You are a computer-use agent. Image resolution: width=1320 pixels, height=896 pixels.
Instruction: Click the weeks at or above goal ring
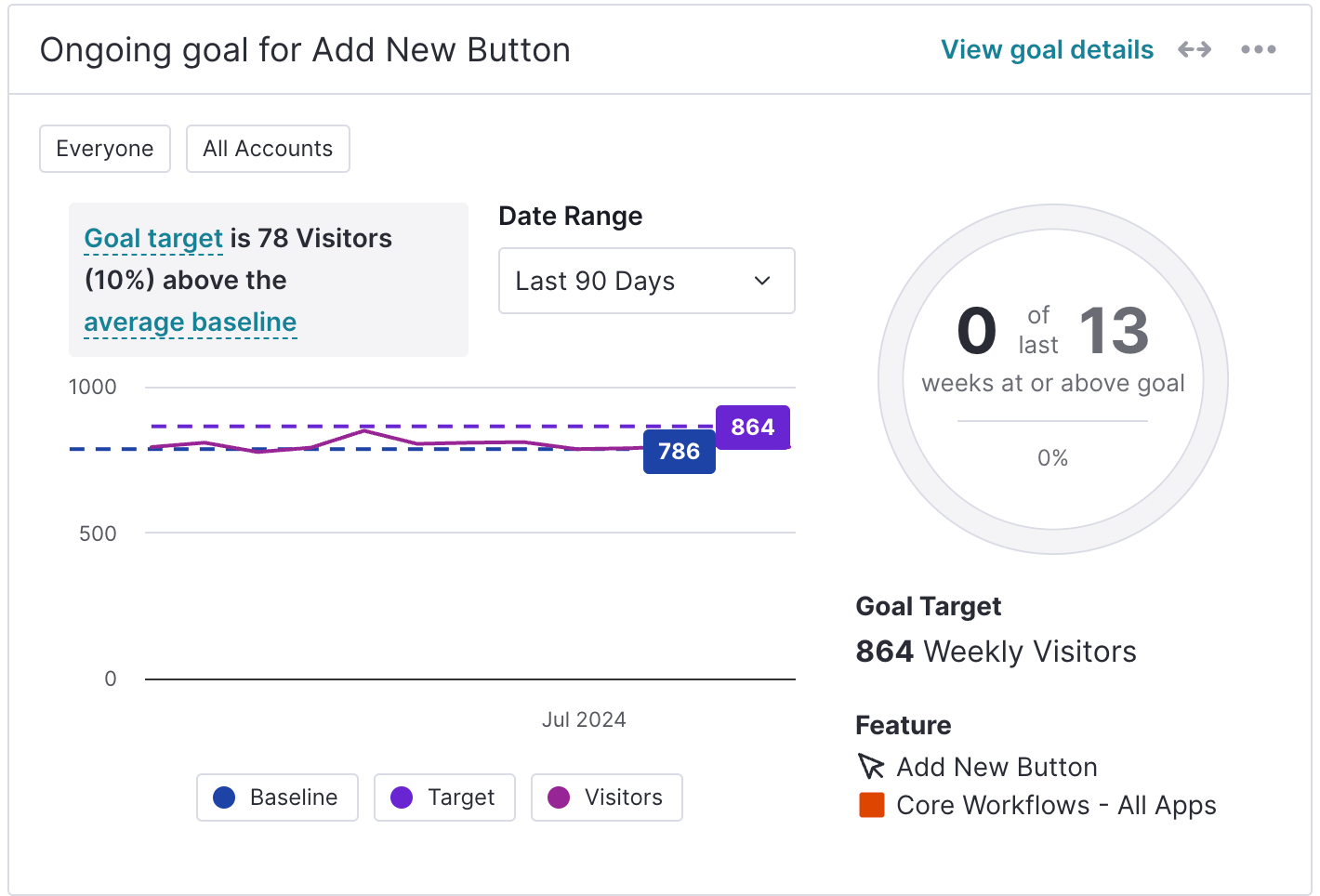1053,379
